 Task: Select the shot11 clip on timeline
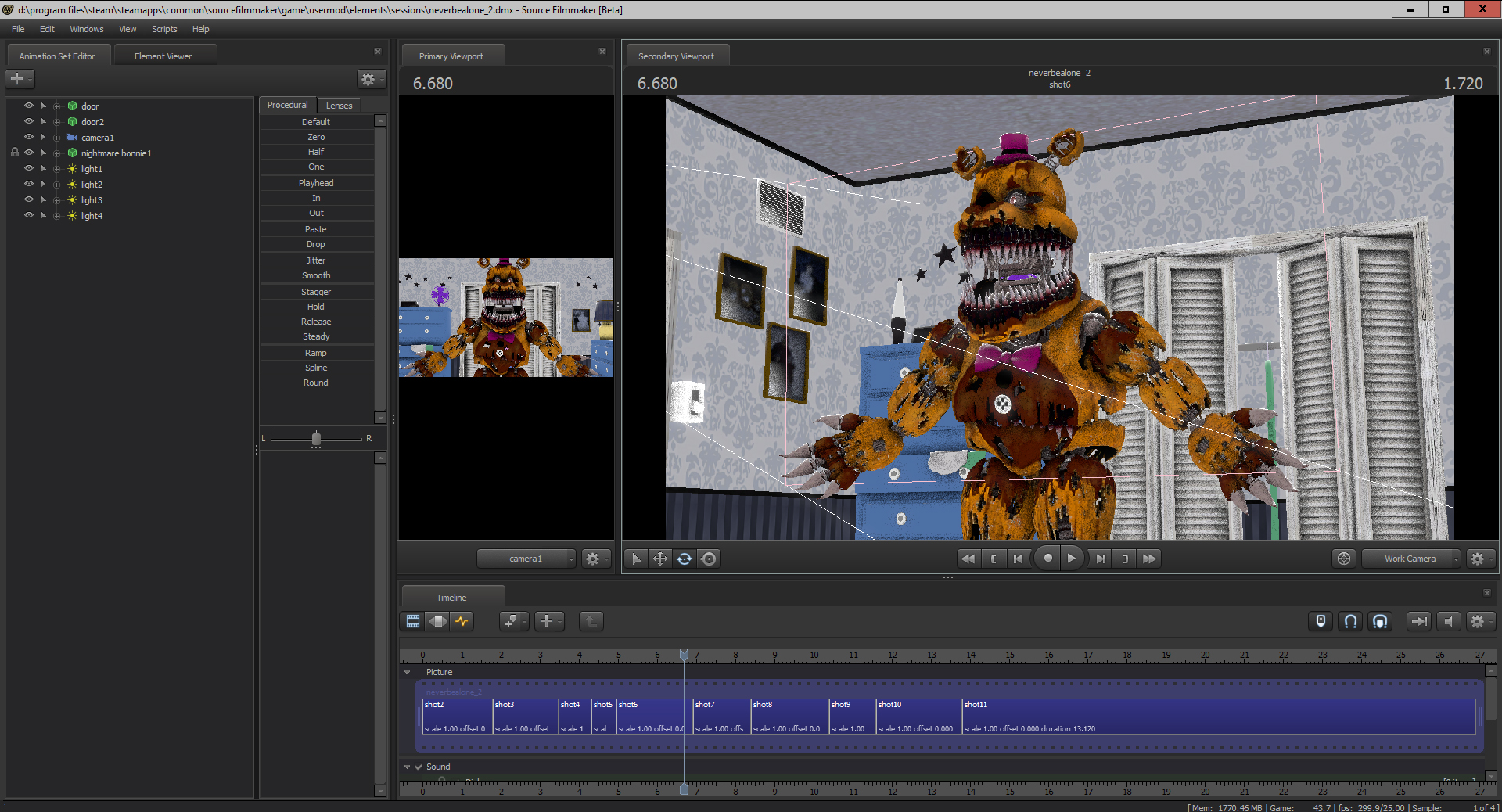coord(1219,716)
